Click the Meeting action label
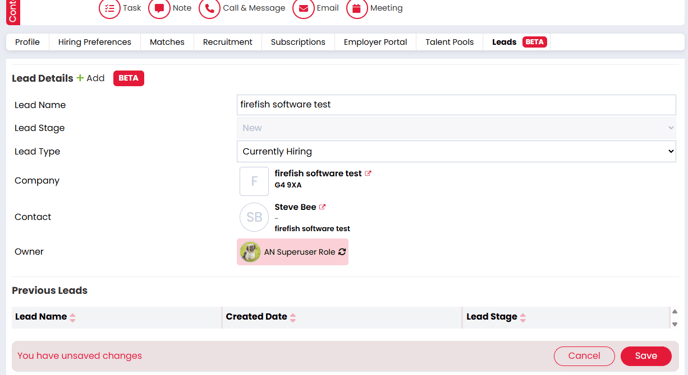Screen dimensions: 688x375 (386, 8)
